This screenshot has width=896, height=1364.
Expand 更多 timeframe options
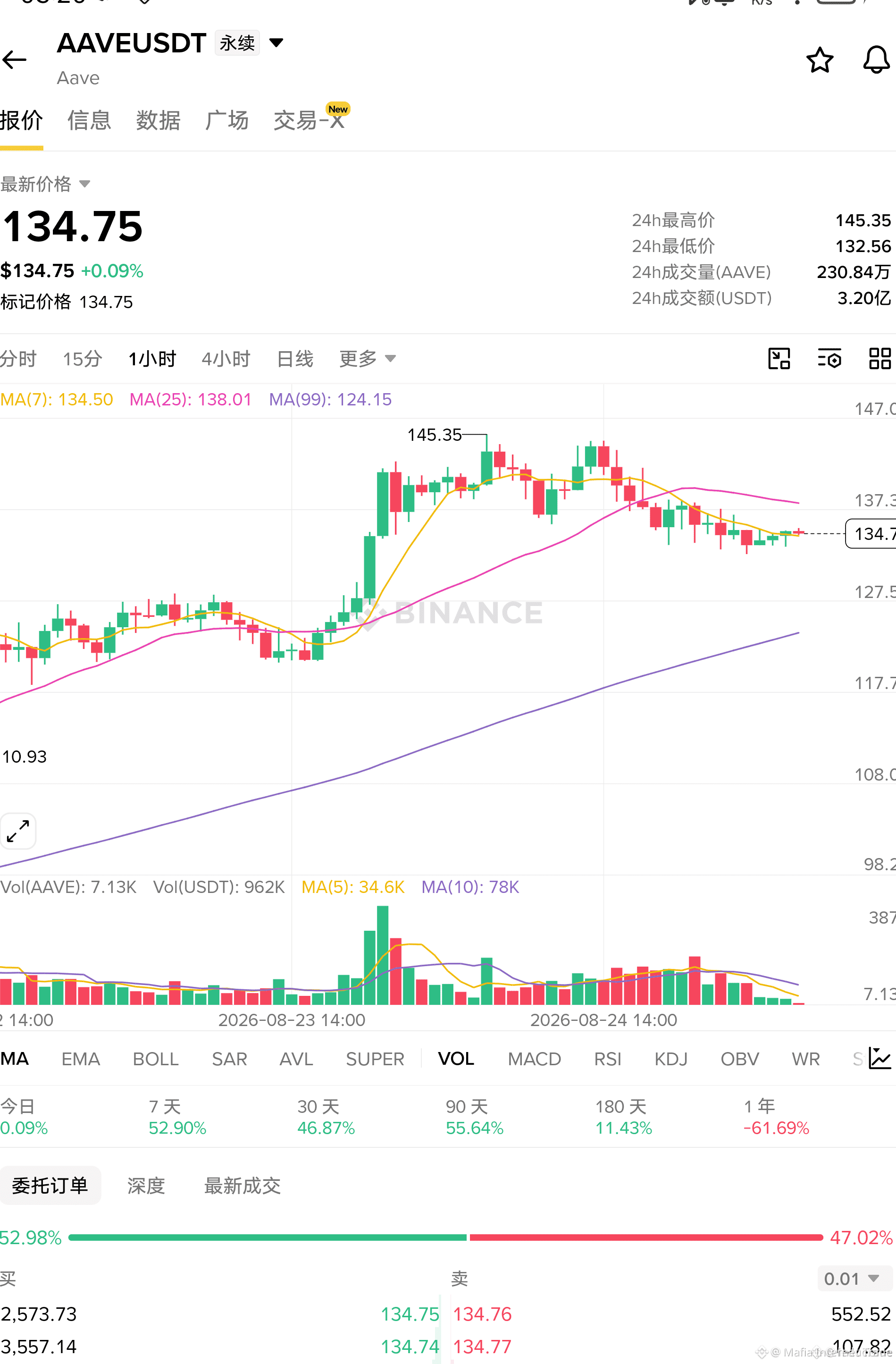pyautogui.click(x=367, y=359)
